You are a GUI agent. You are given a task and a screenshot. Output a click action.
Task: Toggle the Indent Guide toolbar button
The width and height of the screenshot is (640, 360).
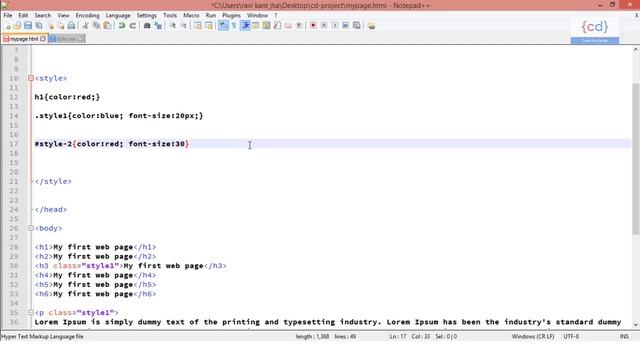click(x=245, y=26)
